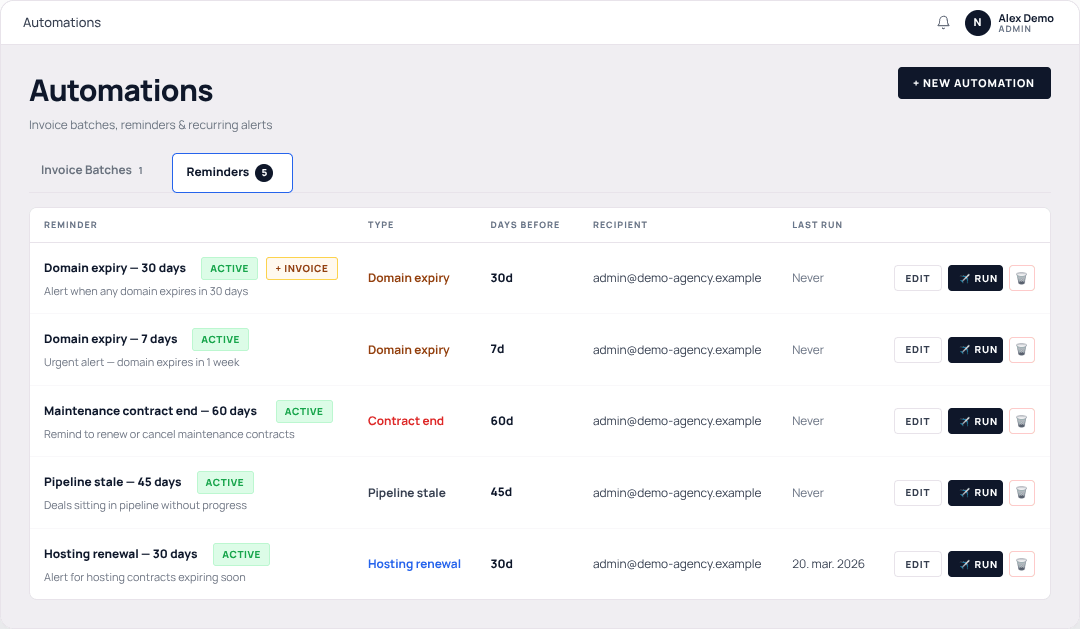This screenshot has height=629, width=1080.
Task: Click ACTIVE badge of Domain expiry 7 days
Action: click(x=220, y=340)
